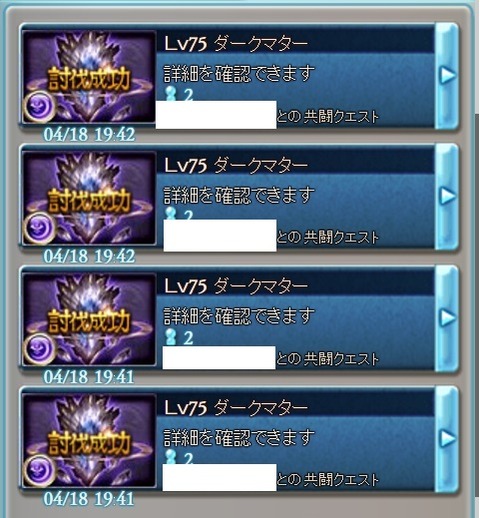
Task: Click the participant icon in the second entry
Action: (x=171, y=213)
